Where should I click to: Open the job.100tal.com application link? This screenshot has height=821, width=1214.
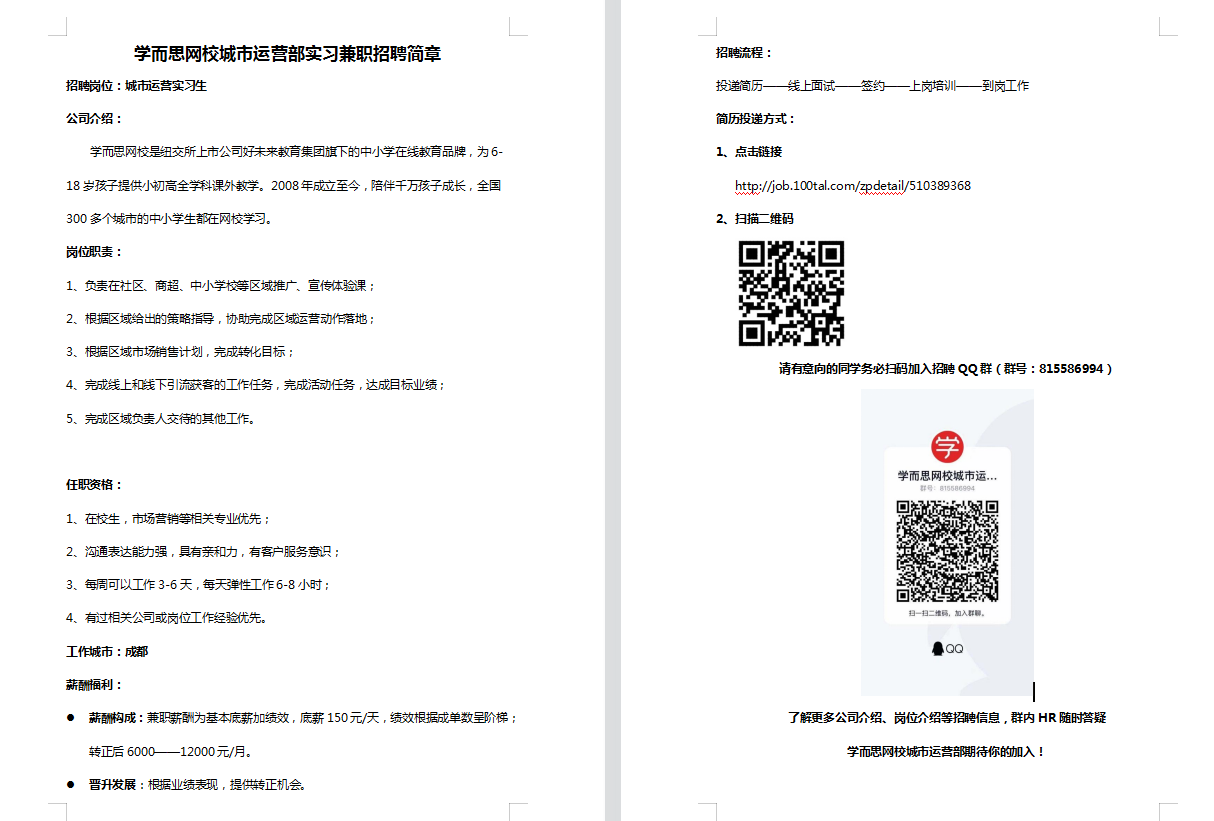pos(852,186)
